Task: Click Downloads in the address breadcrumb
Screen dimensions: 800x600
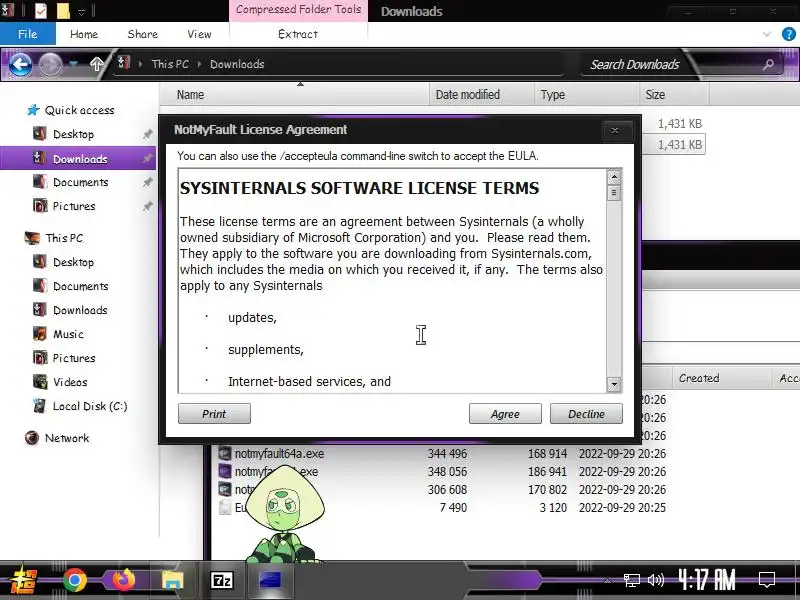Action: click(x=237, y=64)
